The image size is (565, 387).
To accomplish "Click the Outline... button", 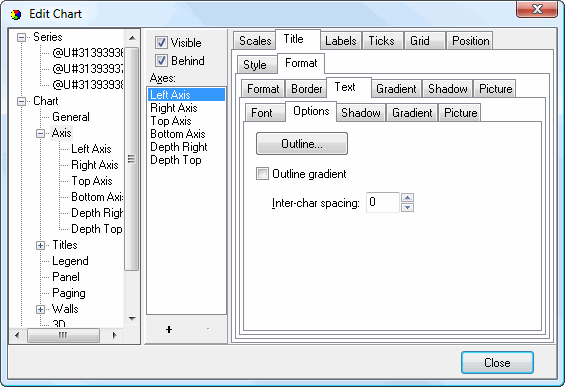I will 302,144.
